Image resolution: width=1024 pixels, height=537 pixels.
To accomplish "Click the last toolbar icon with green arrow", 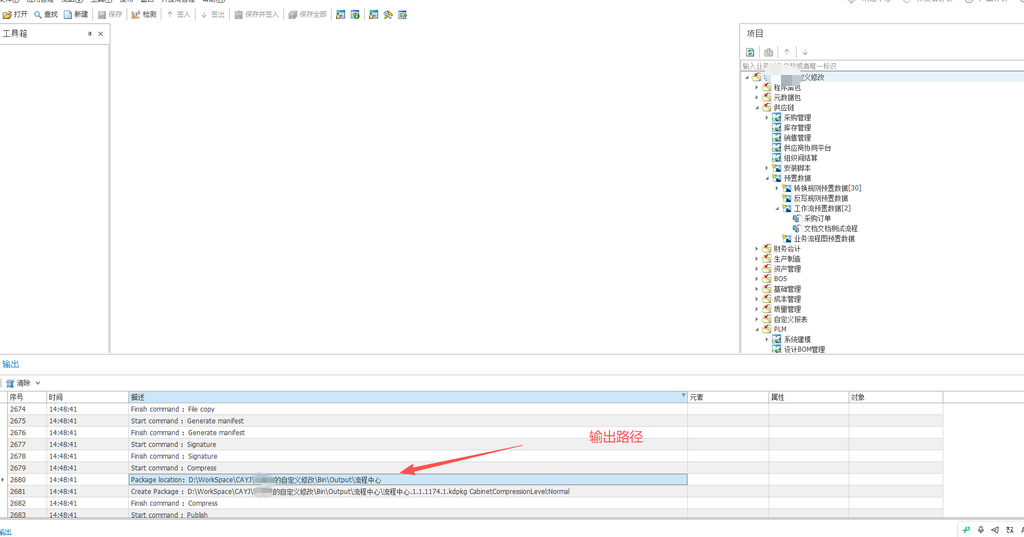I will point(402,14).
